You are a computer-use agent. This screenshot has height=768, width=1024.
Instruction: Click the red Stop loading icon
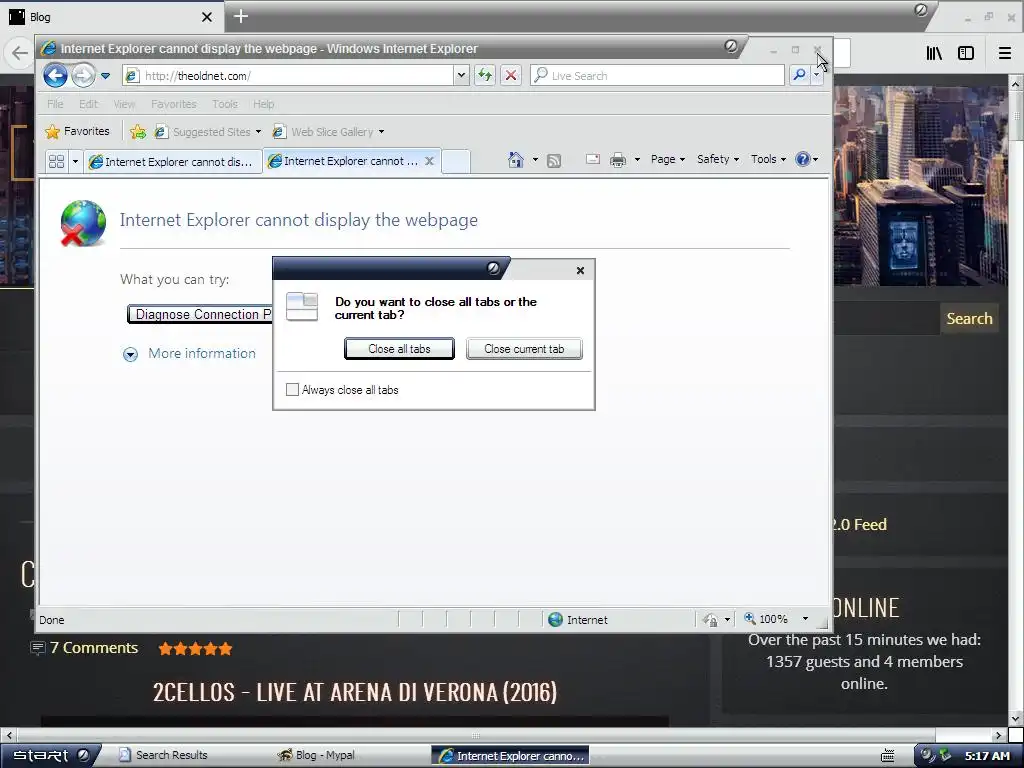click(x=511, y=76)
